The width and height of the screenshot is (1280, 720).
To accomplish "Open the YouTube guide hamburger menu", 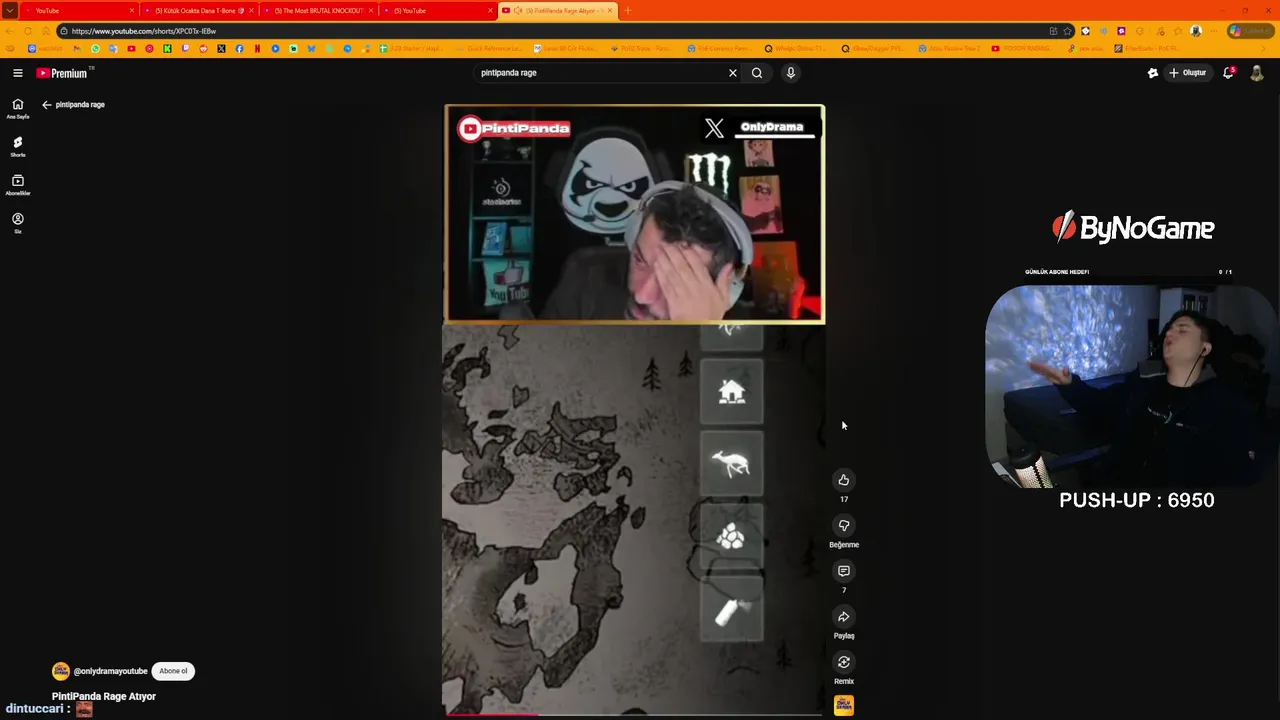I will tap(18, 73).
